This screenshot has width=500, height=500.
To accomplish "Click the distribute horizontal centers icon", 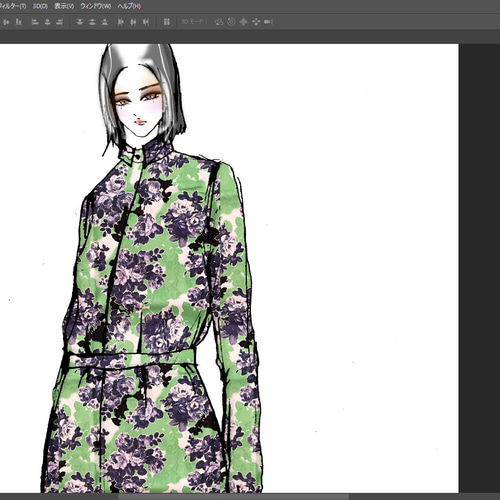I will click(133, 22).
